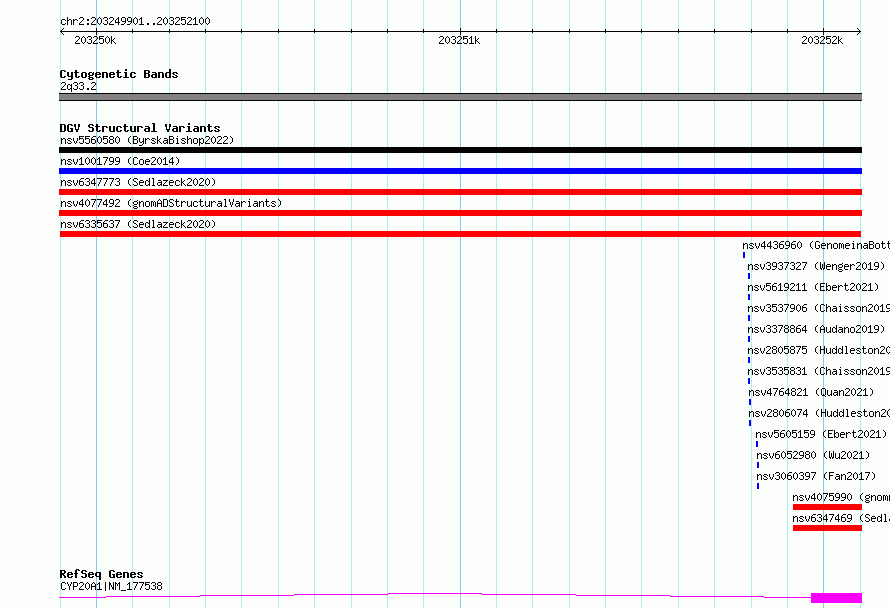
Task: Click the nsv4436960 variant label
Action: [x=816, y=245]
